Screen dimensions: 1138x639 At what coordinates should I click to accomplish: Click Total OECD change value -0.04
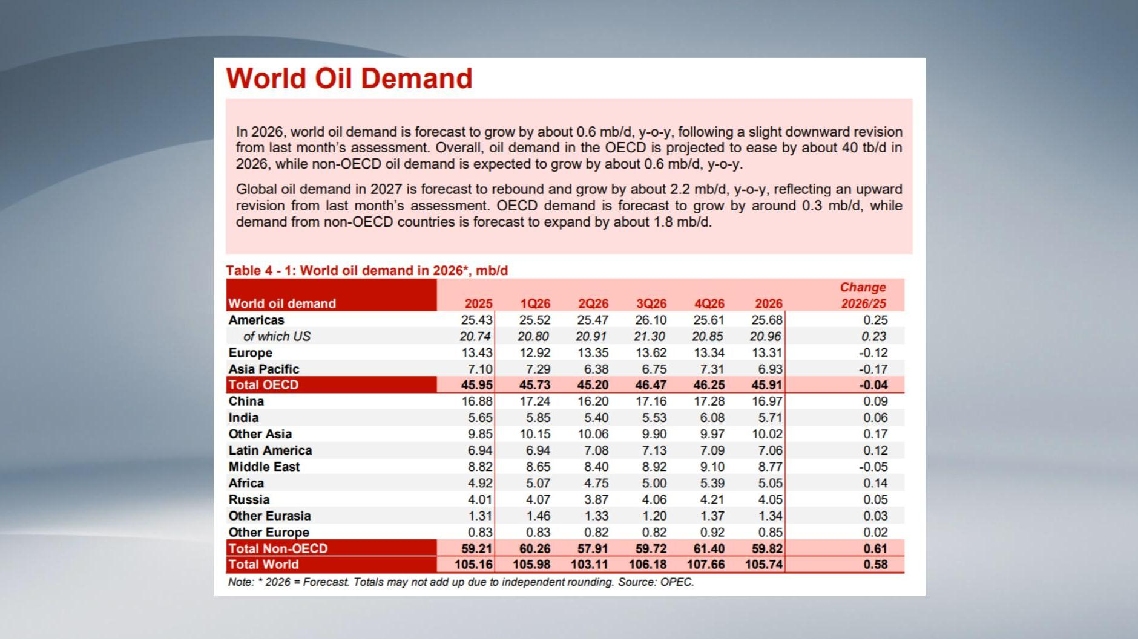click(873, 385)
